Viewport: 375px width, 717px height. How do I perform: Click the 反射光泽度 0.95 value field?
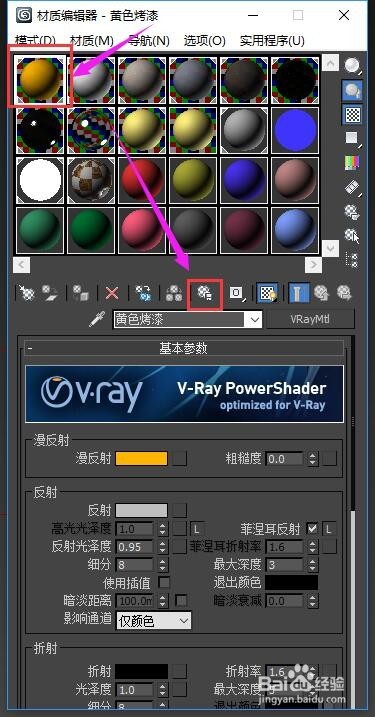point(135,546)
